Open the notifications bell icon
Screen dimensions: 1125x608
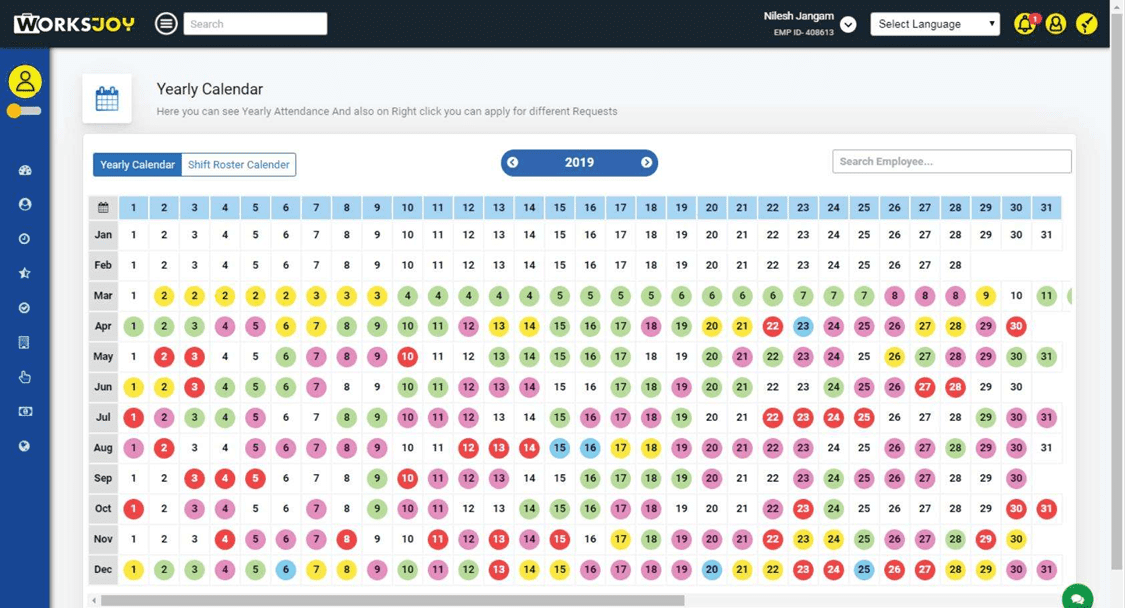tap(1024, 24)
